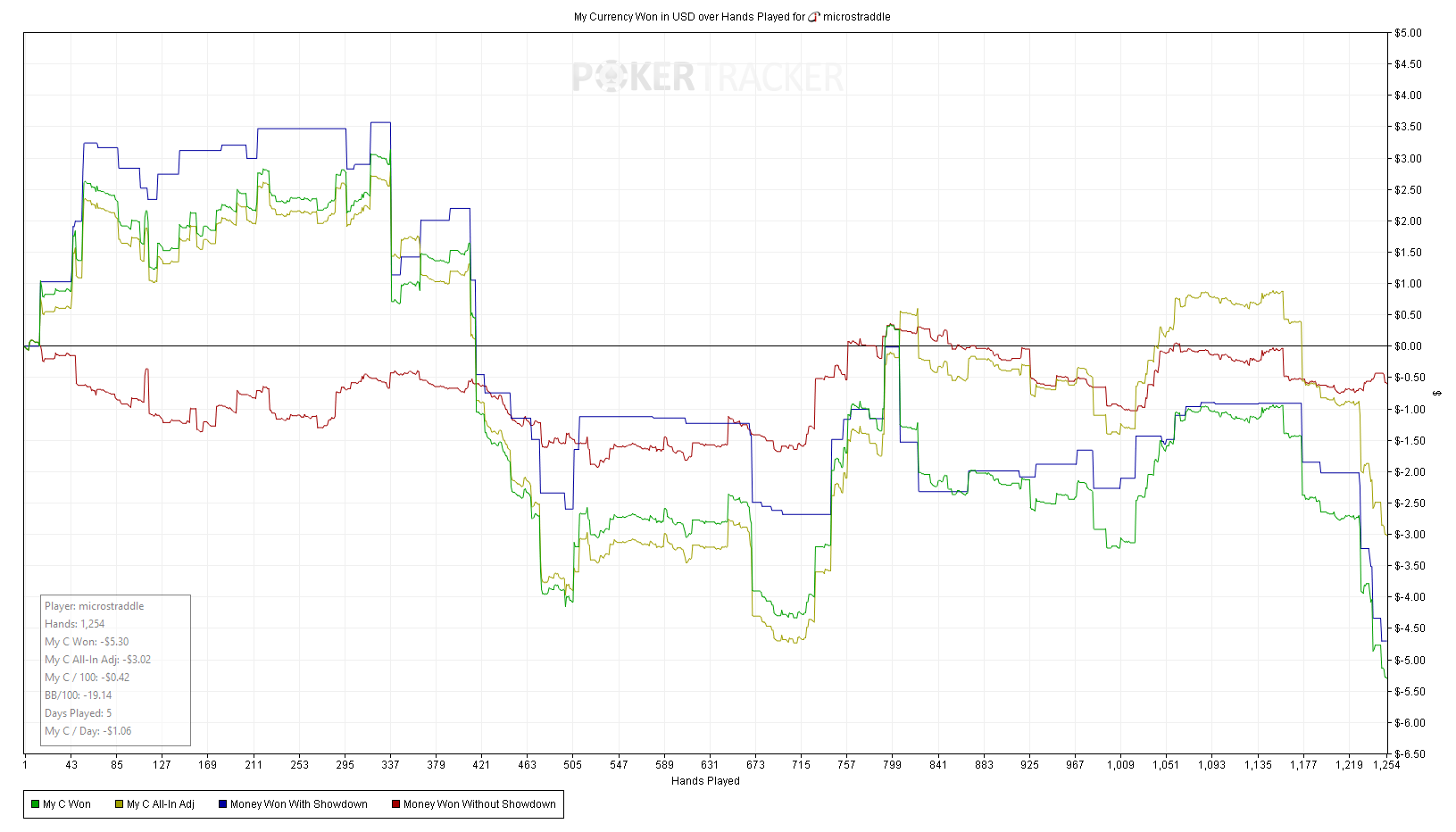This screenshot has height=832, width=1456.
Task: Click the y-axis label $-3.00
Action: coord(1410,535)
